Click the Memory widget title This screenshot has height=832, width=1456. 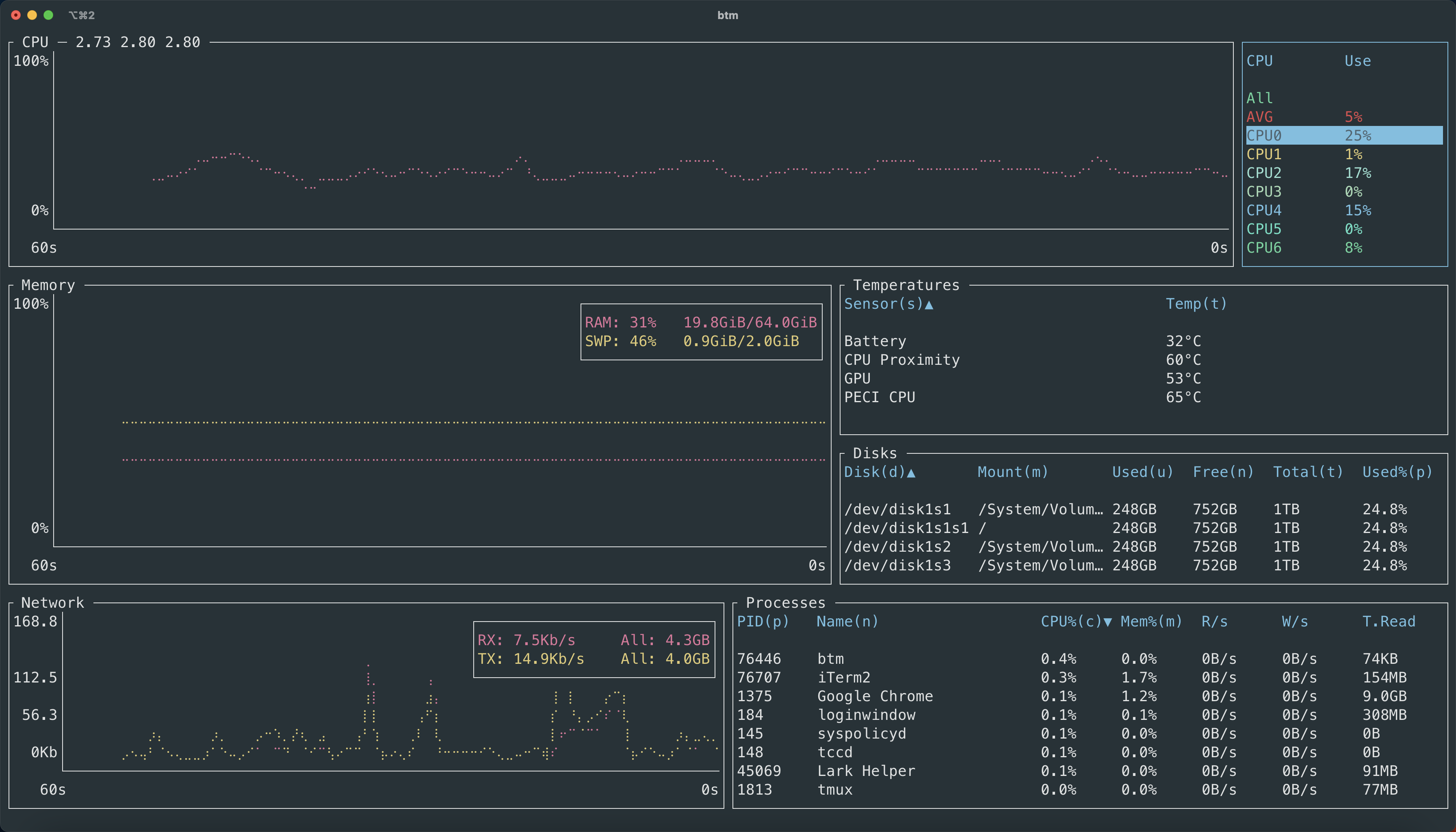point(48,285)
